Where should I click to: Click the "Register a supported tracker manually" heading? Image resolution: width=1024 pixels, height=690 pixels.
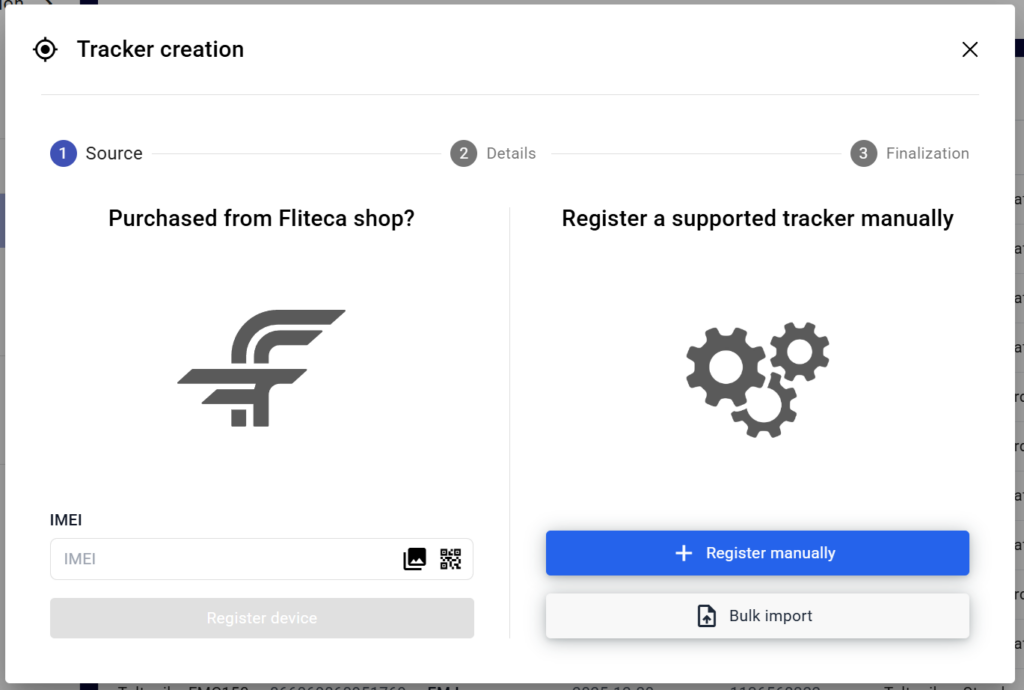(x=757, y=218)
